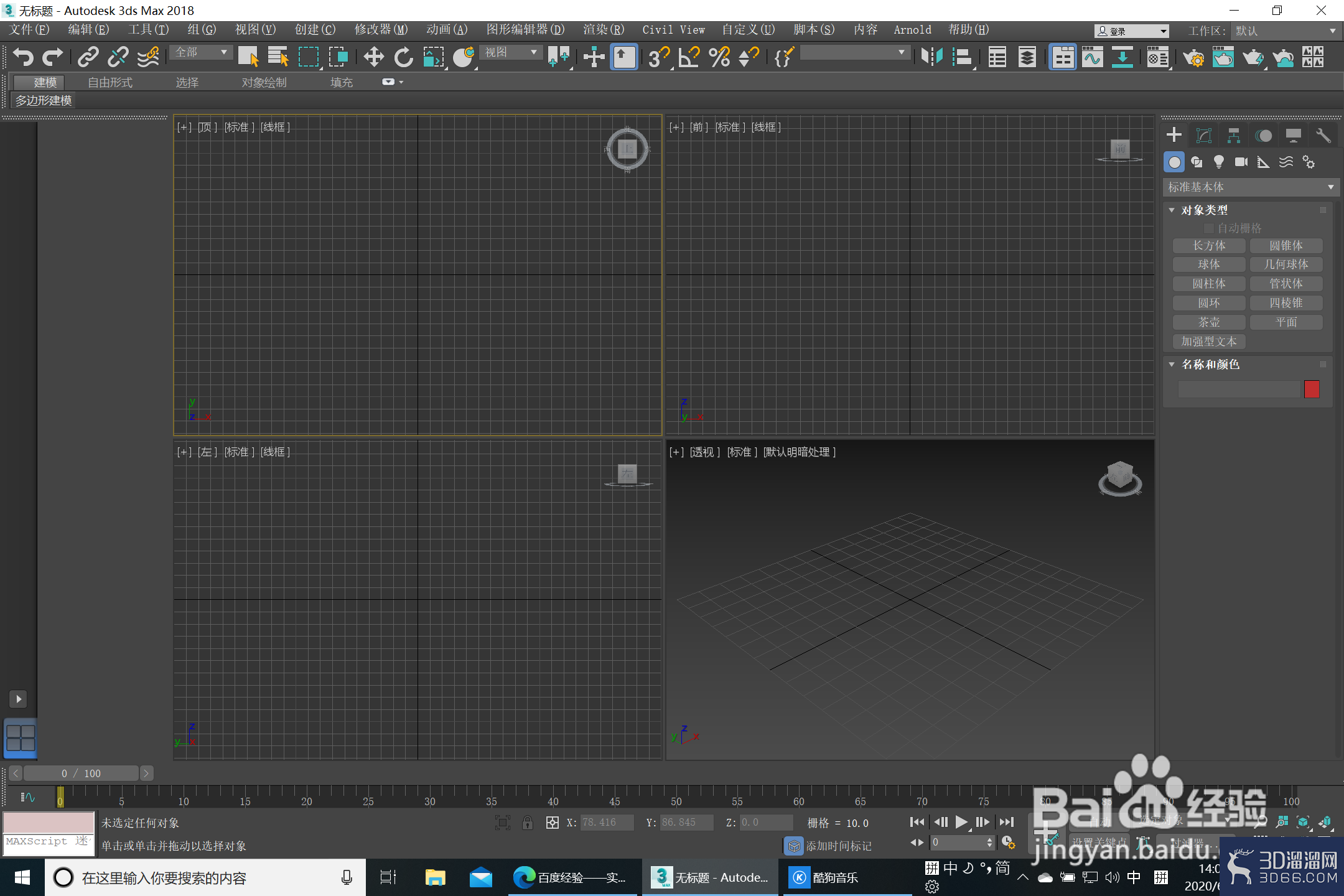Open the red object color swatch

click(x=1312, y=390)
